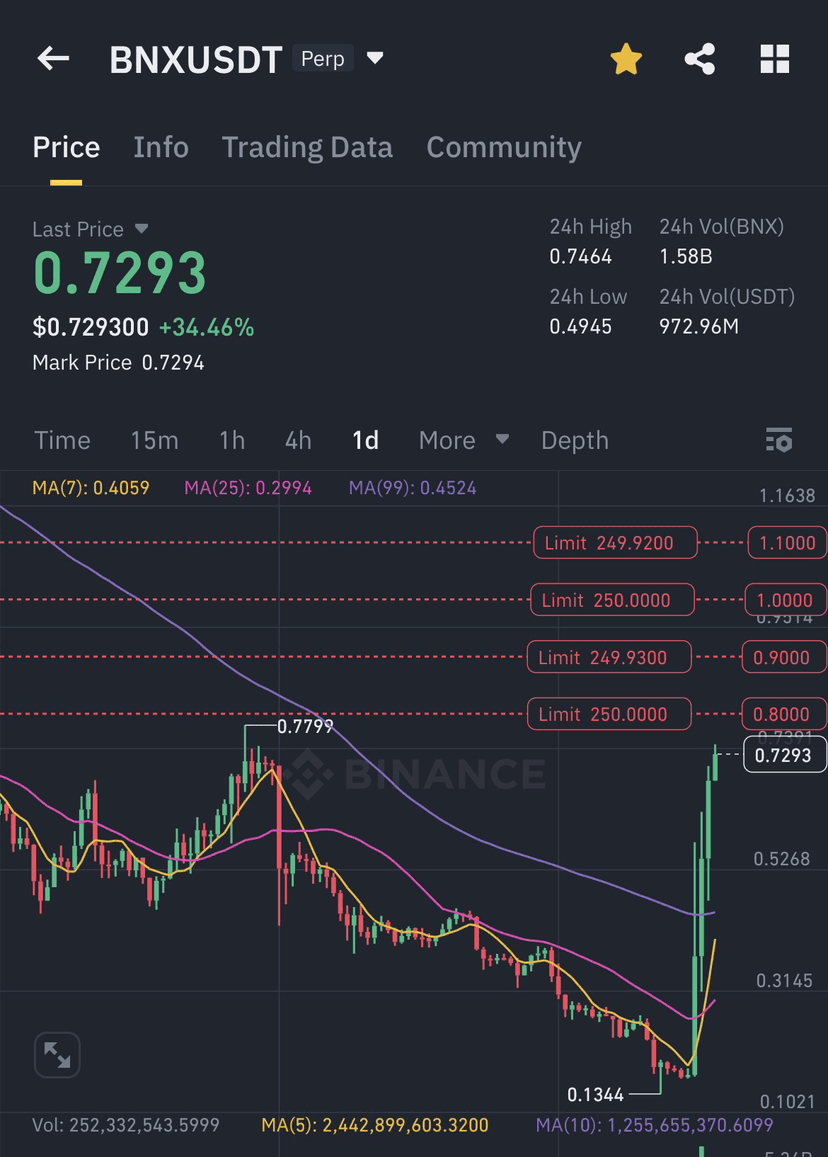This screenshot has width=828, height=1157.
Task: Tap the 0.1344 low price annotation
Action: (596, 1095)
